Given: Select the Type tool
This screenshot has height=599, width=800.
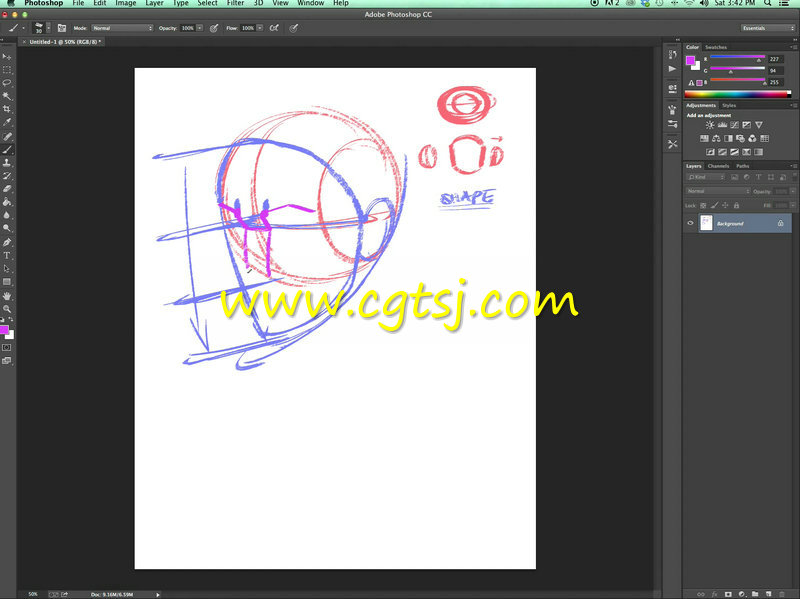Looking at the screenshot, I should [x=7, y=256].
